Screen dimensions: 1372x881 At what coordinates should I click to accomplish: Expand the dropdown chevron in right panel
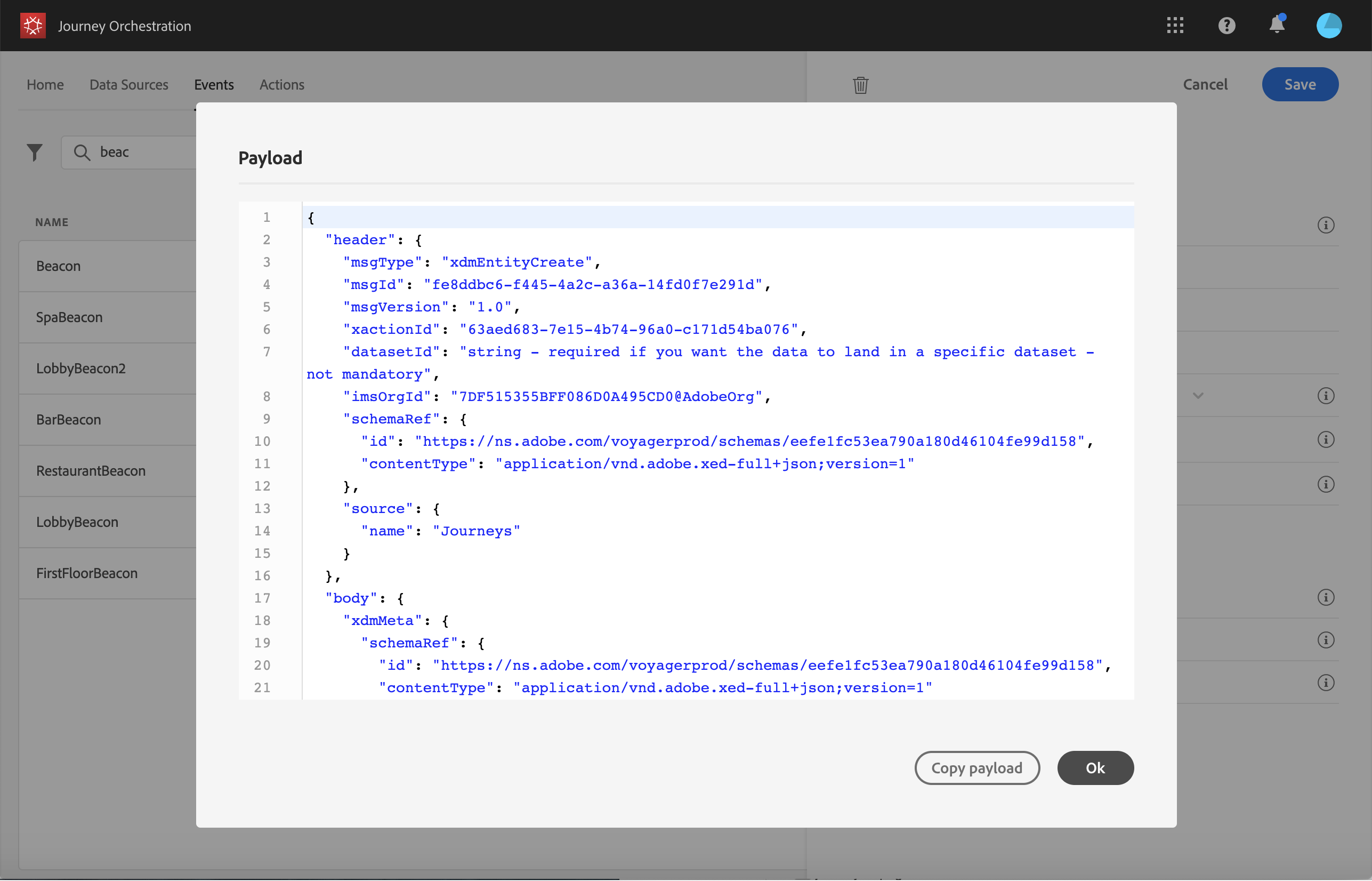1198,396
